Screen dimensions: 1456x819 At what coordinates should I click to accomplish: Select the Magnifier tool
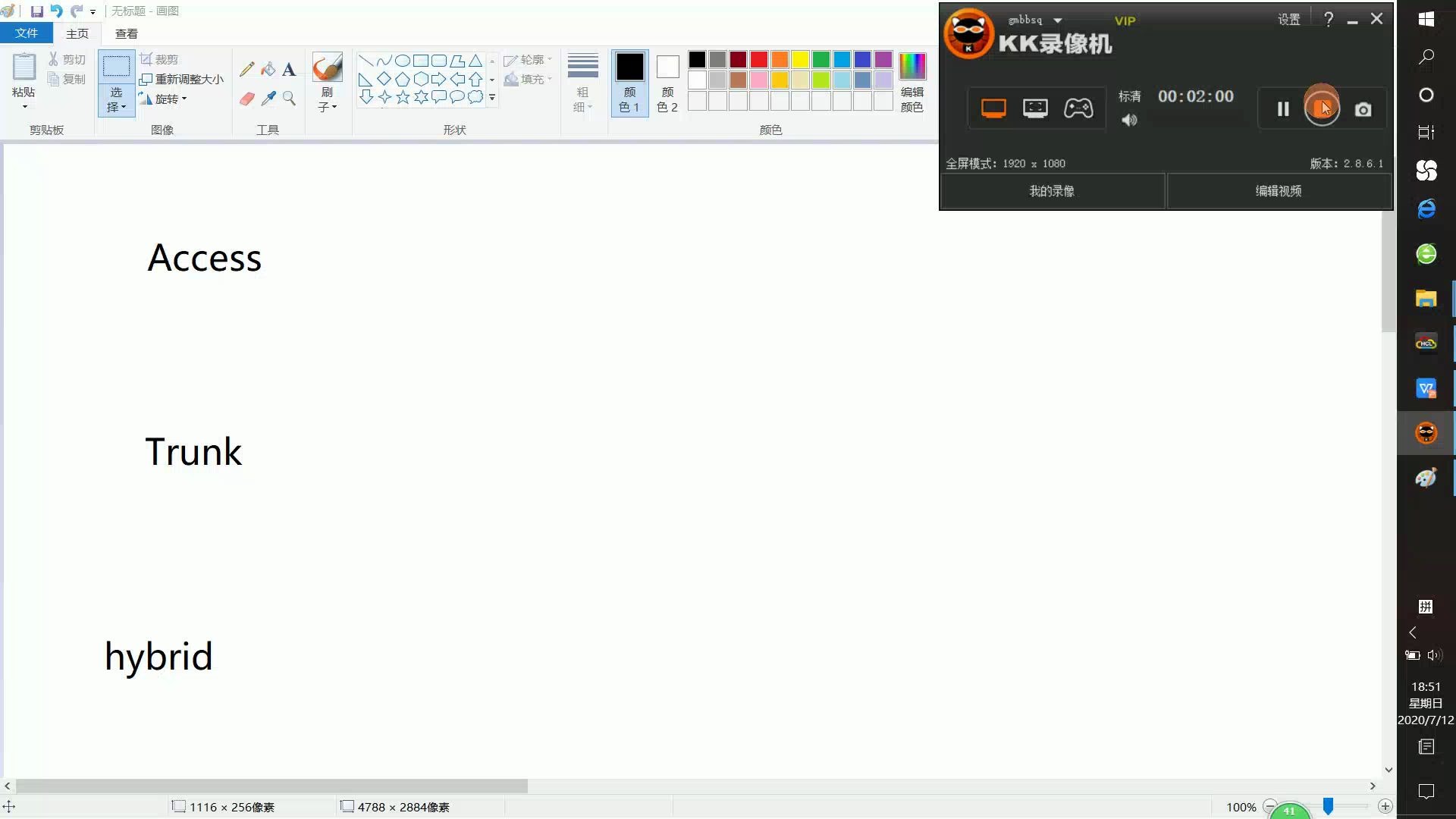pyautogui.click(x=289, y=99)
